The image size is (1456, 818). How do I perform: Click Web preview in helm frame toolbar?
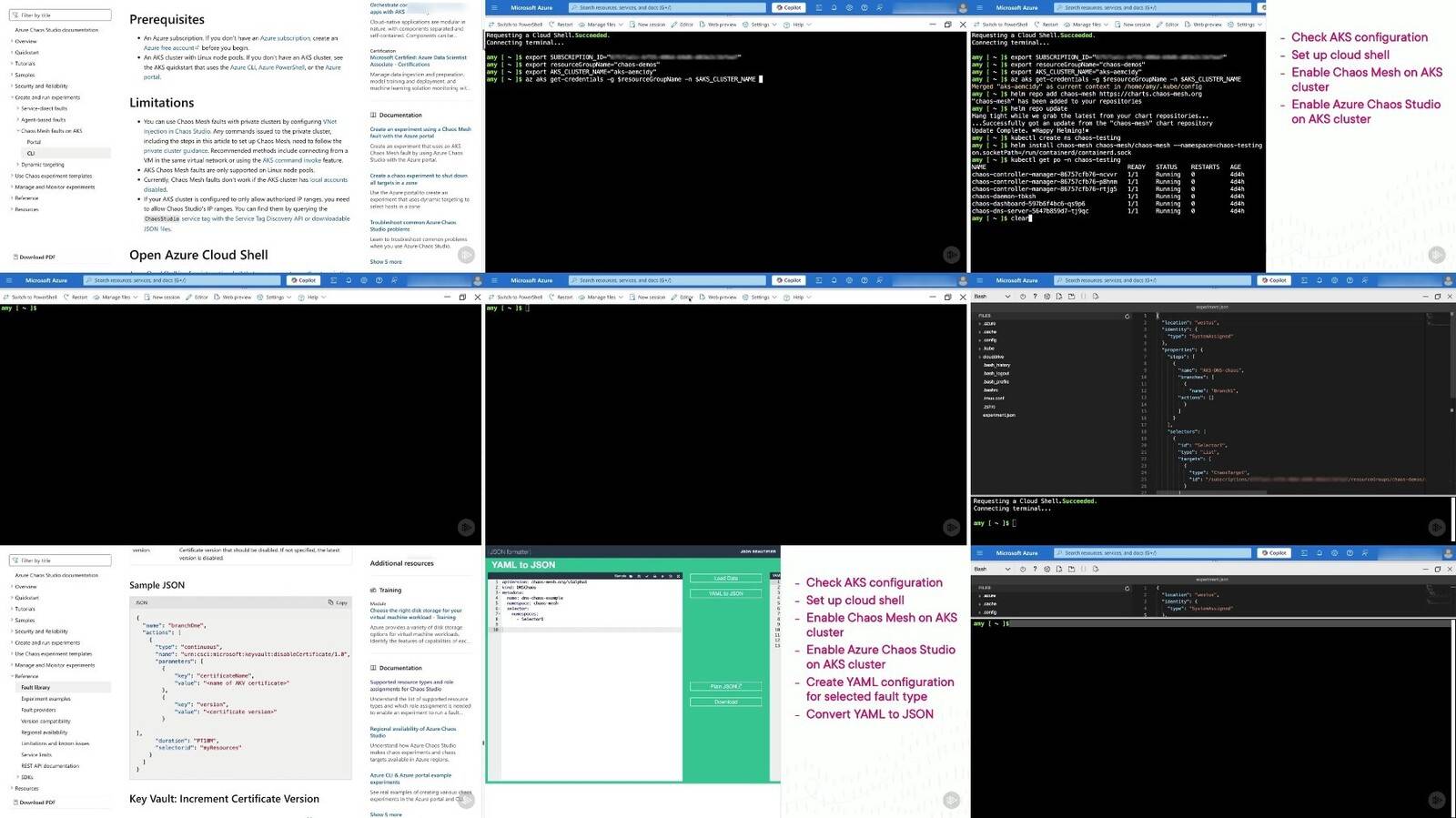(x=1203, y=25)
